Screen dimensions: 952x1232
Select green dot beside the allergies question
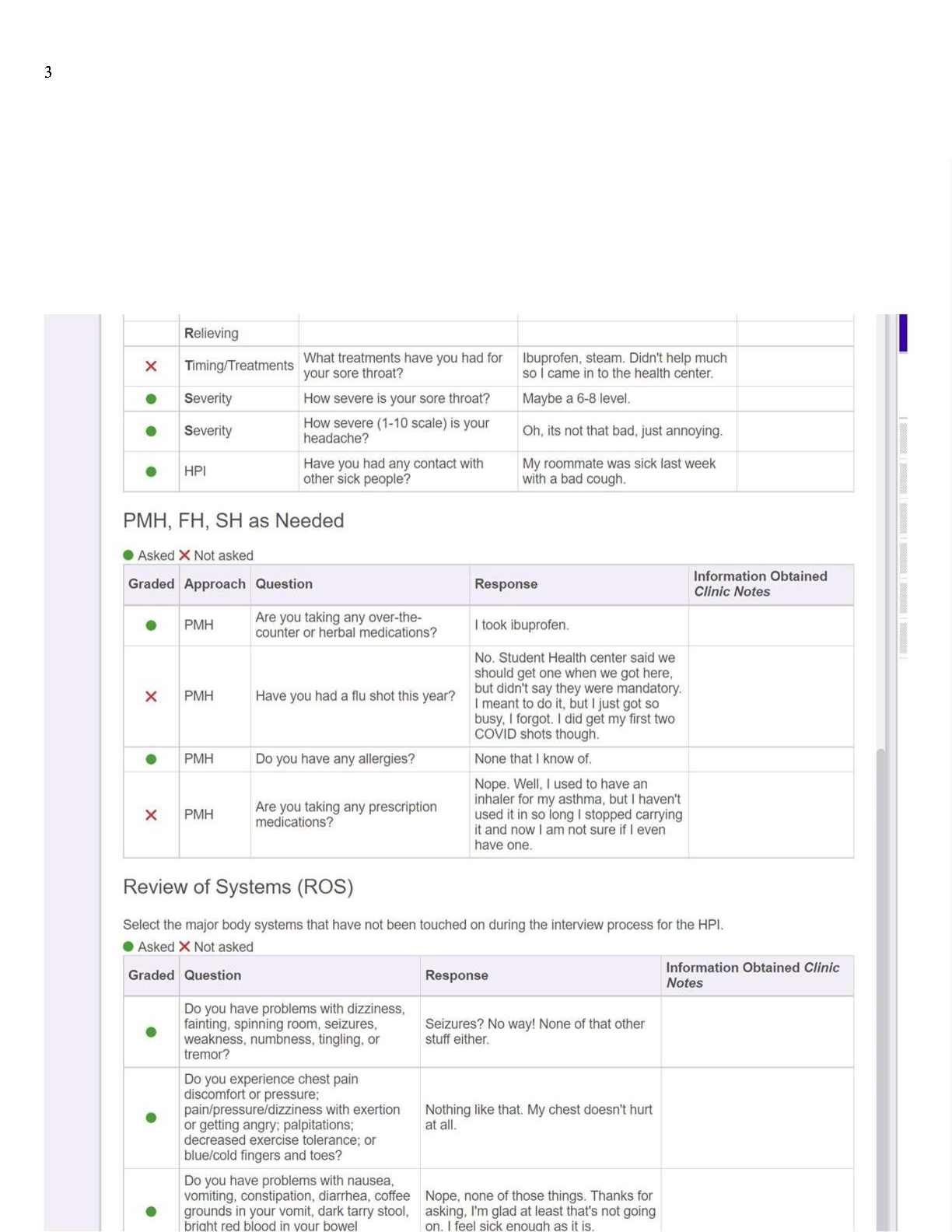point(151,759)
